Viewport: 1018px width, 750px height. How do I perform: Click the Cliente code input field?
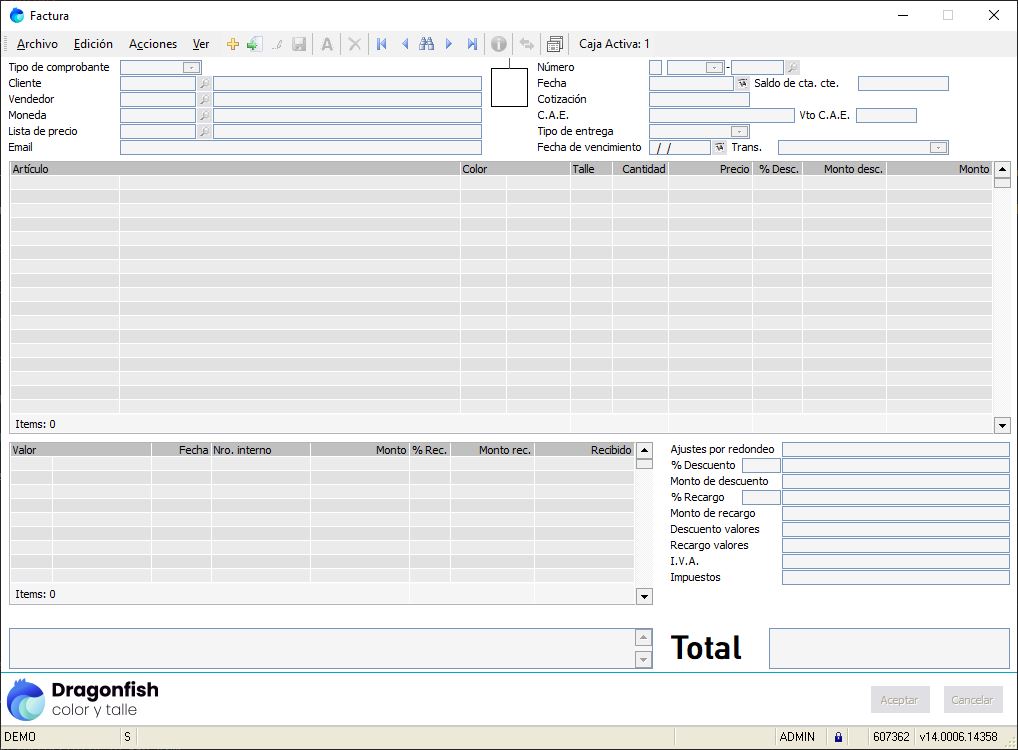click(158, 83)
